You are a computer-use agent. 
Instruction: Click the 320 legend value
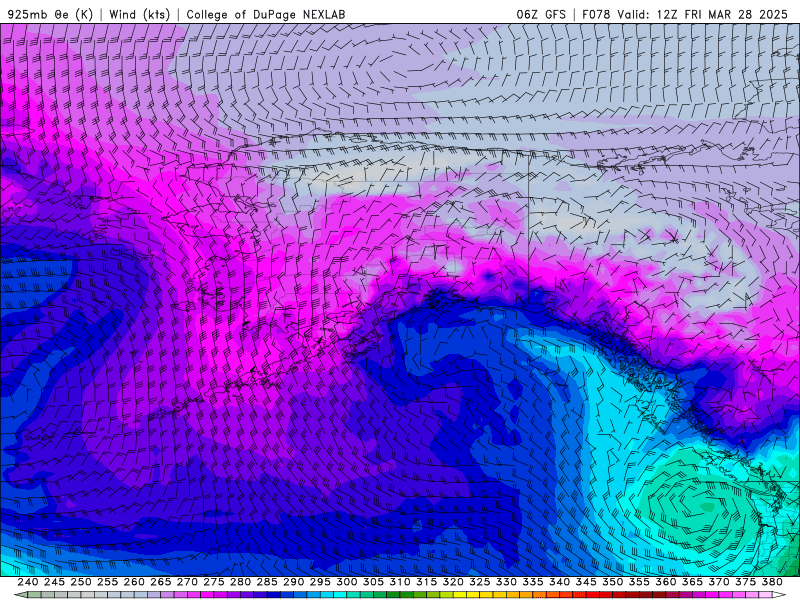tap(453, 582)
